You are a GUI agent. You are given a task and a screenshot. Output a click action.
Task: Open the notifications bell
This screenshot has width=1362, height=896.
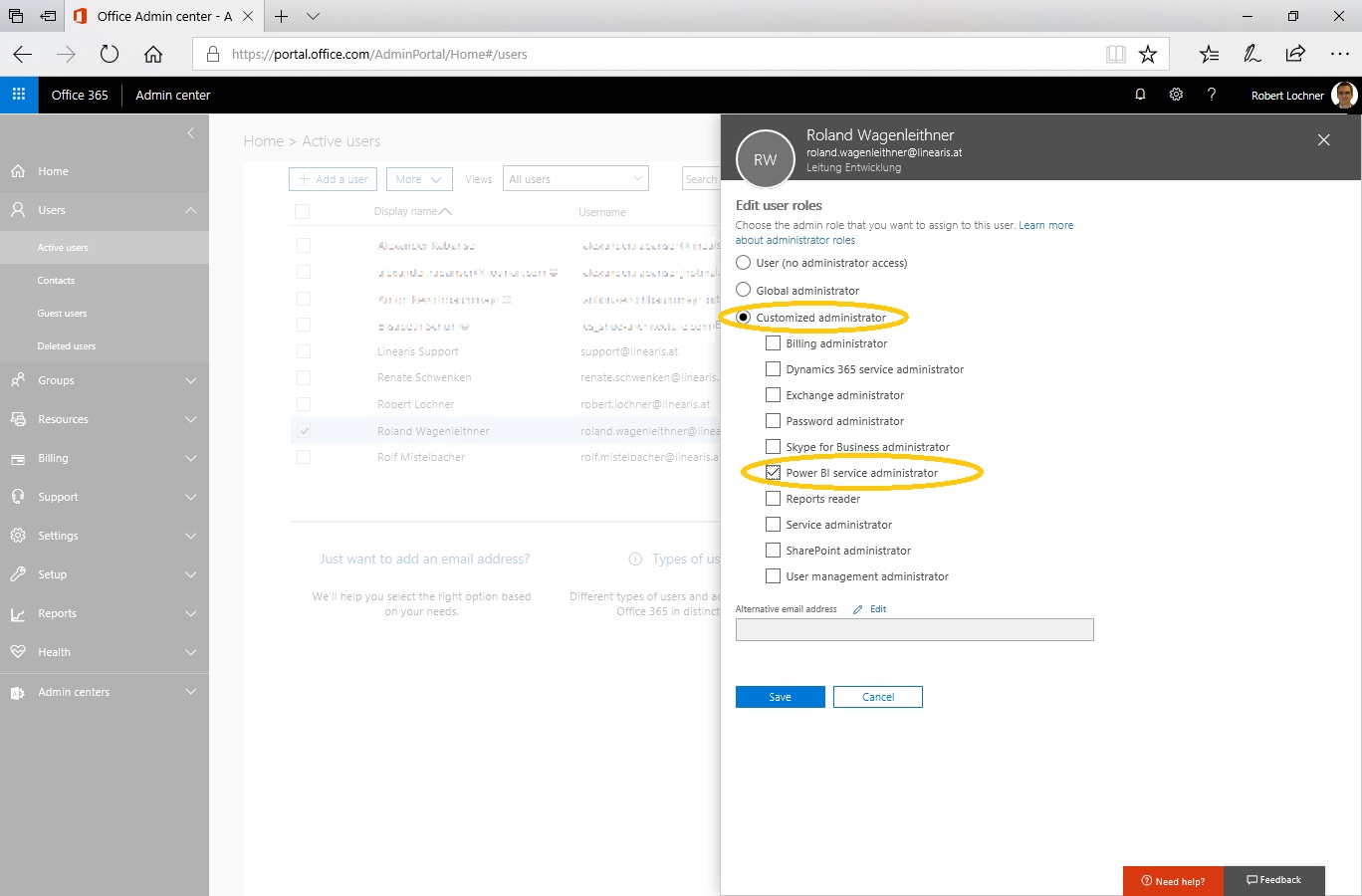1140,95
